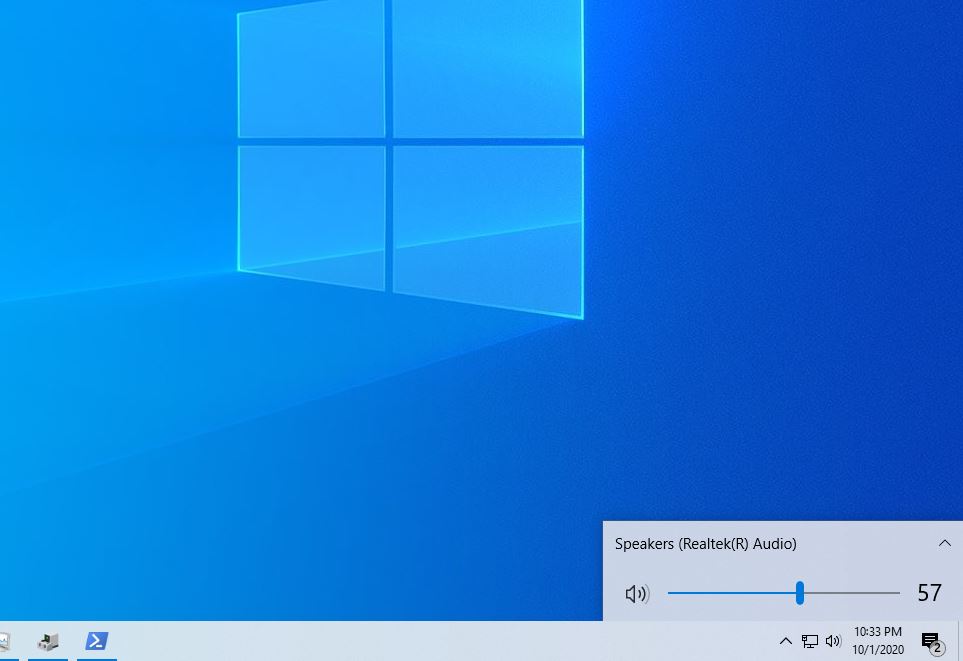Mute speakers using the volume flyout speaker icon
The width and height of the screenshot is (963, 661).
[637, 593]
